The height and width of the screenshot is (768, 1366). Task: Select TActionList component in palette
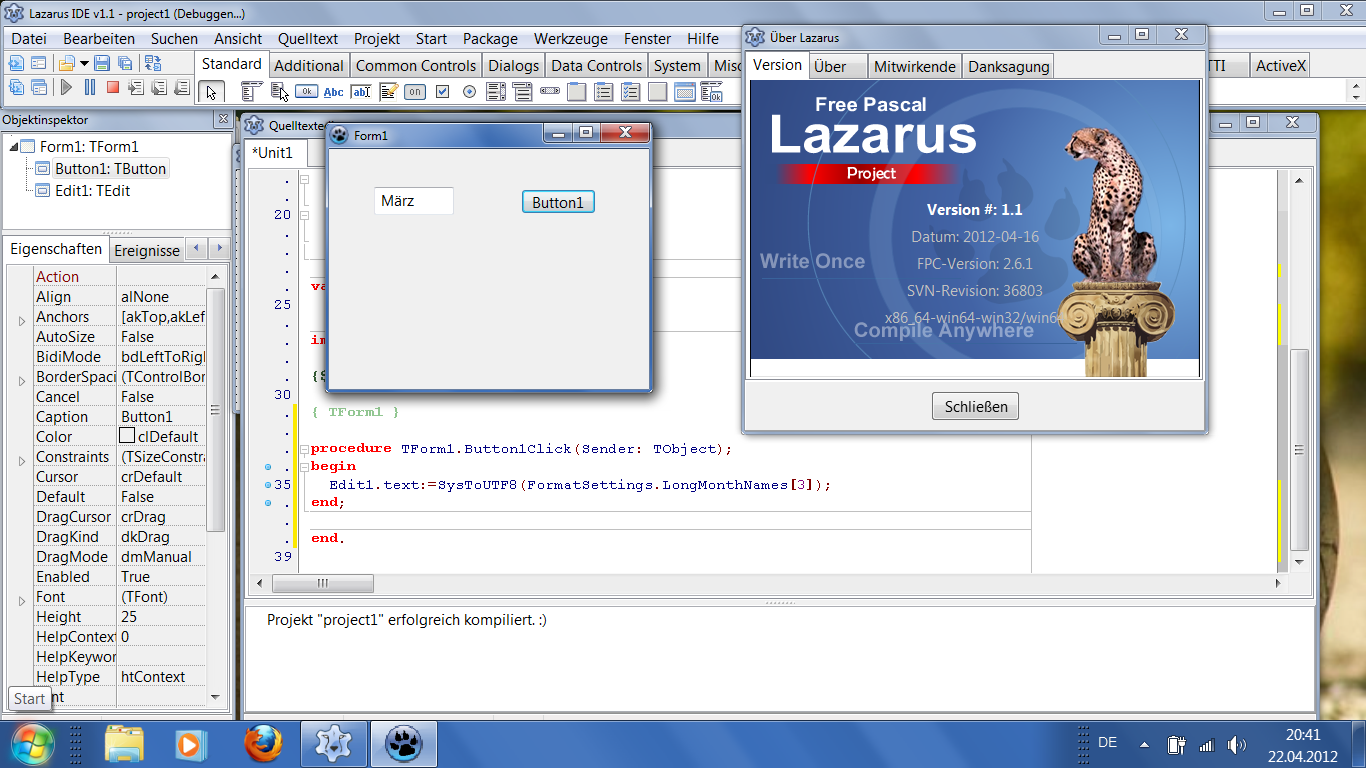click(711, 91)
